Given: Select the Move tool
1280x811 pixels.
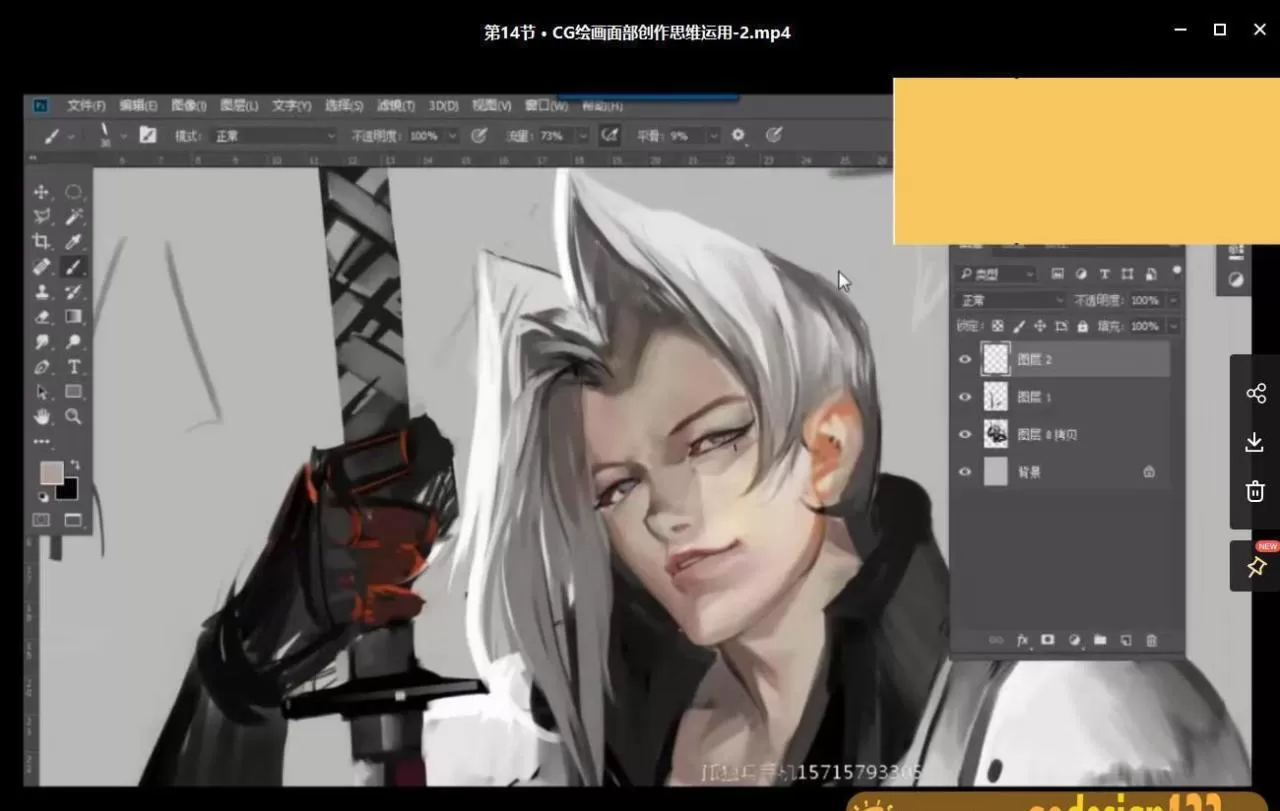Looking at the screenshot, I should click(41, 192).
